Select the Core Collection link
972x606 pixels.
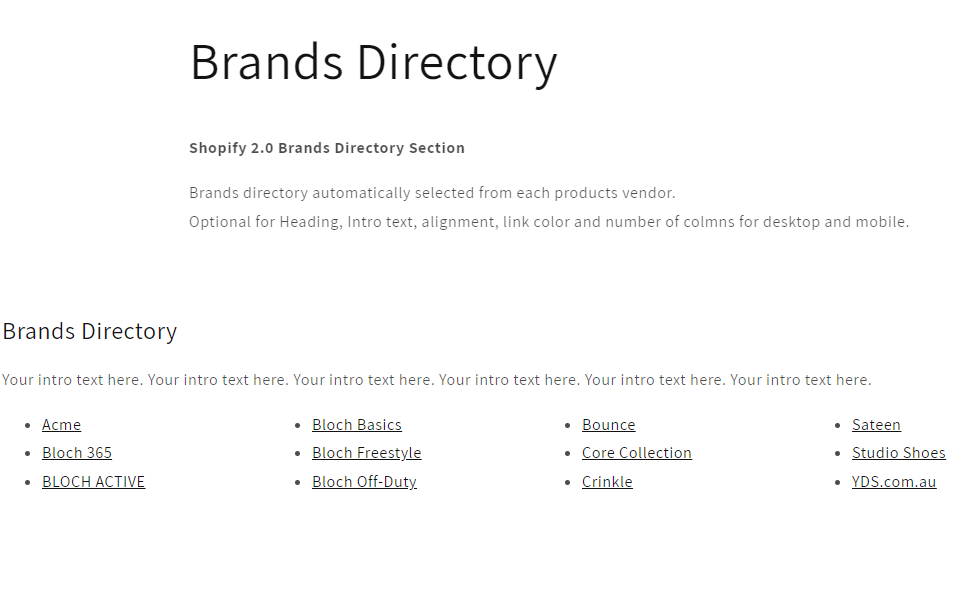point(636,453)
